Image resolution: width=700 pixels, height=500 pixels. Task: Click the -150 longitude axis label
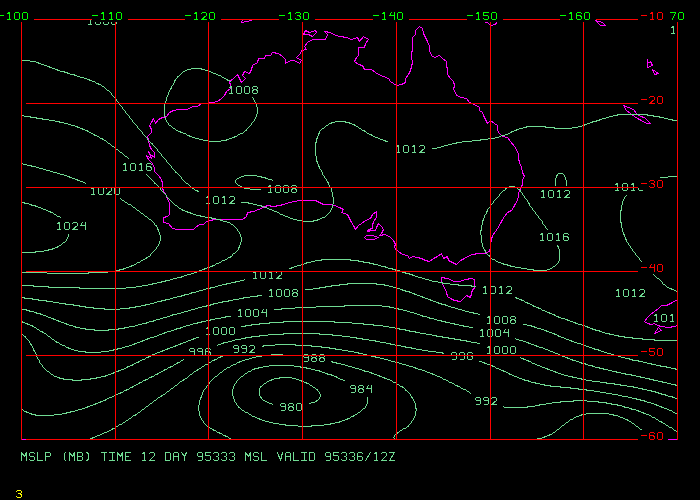coord(483,17)
